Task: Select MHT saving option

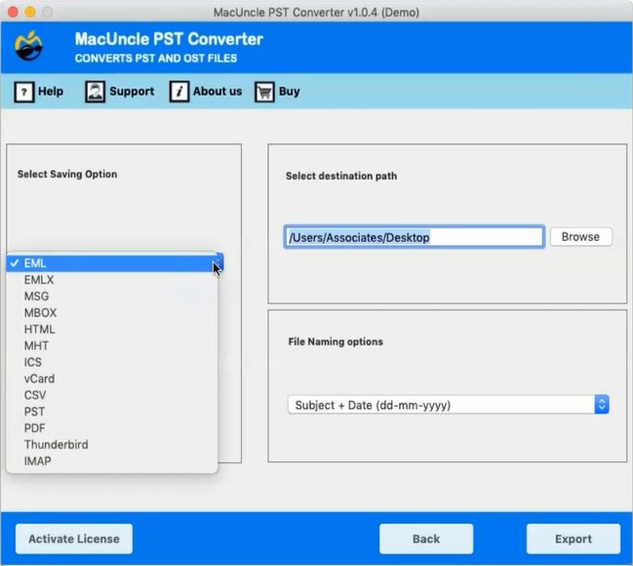Action: click(x=112, y=346)
